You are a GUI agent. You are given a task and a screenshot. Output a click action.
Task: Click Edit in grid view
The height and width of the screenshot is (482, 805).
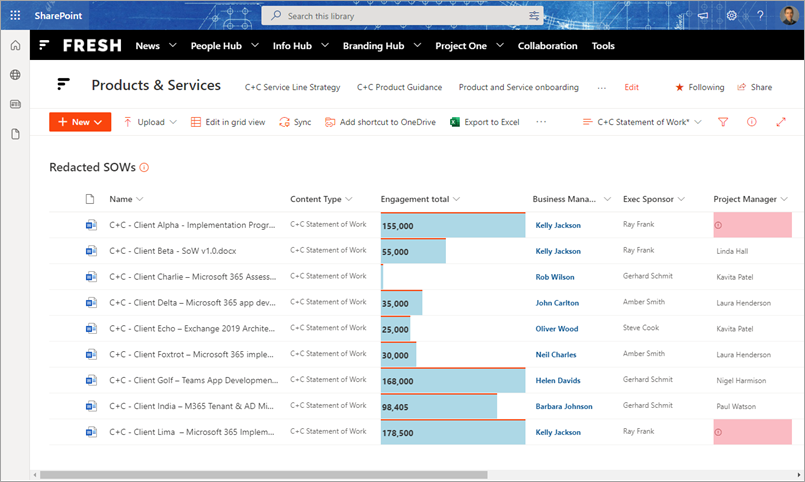(x=228, y=122)
